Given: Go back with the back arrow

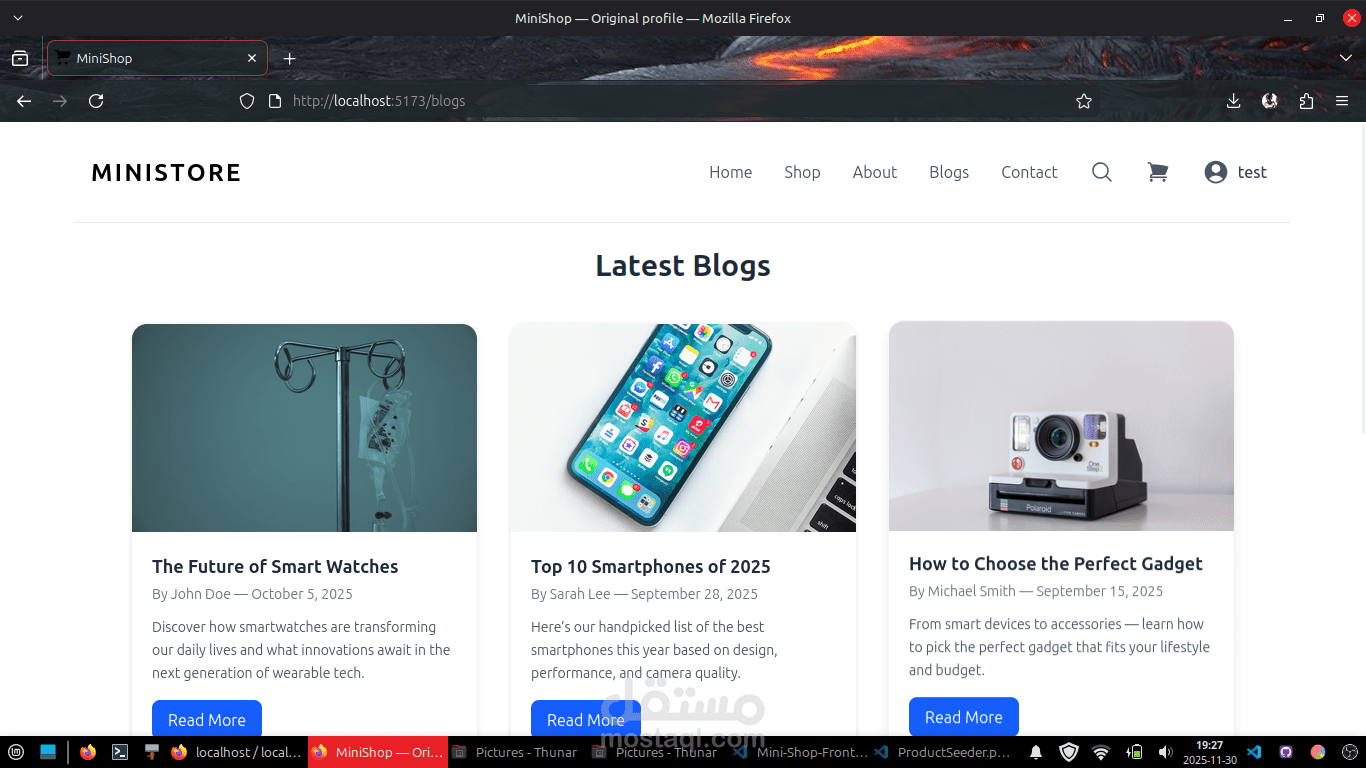Looking at the screenshot, I should click(24, 101).
